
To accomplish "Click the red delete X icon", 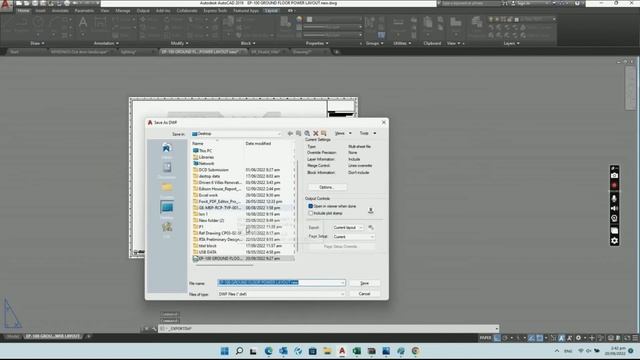I will (316, 133).
